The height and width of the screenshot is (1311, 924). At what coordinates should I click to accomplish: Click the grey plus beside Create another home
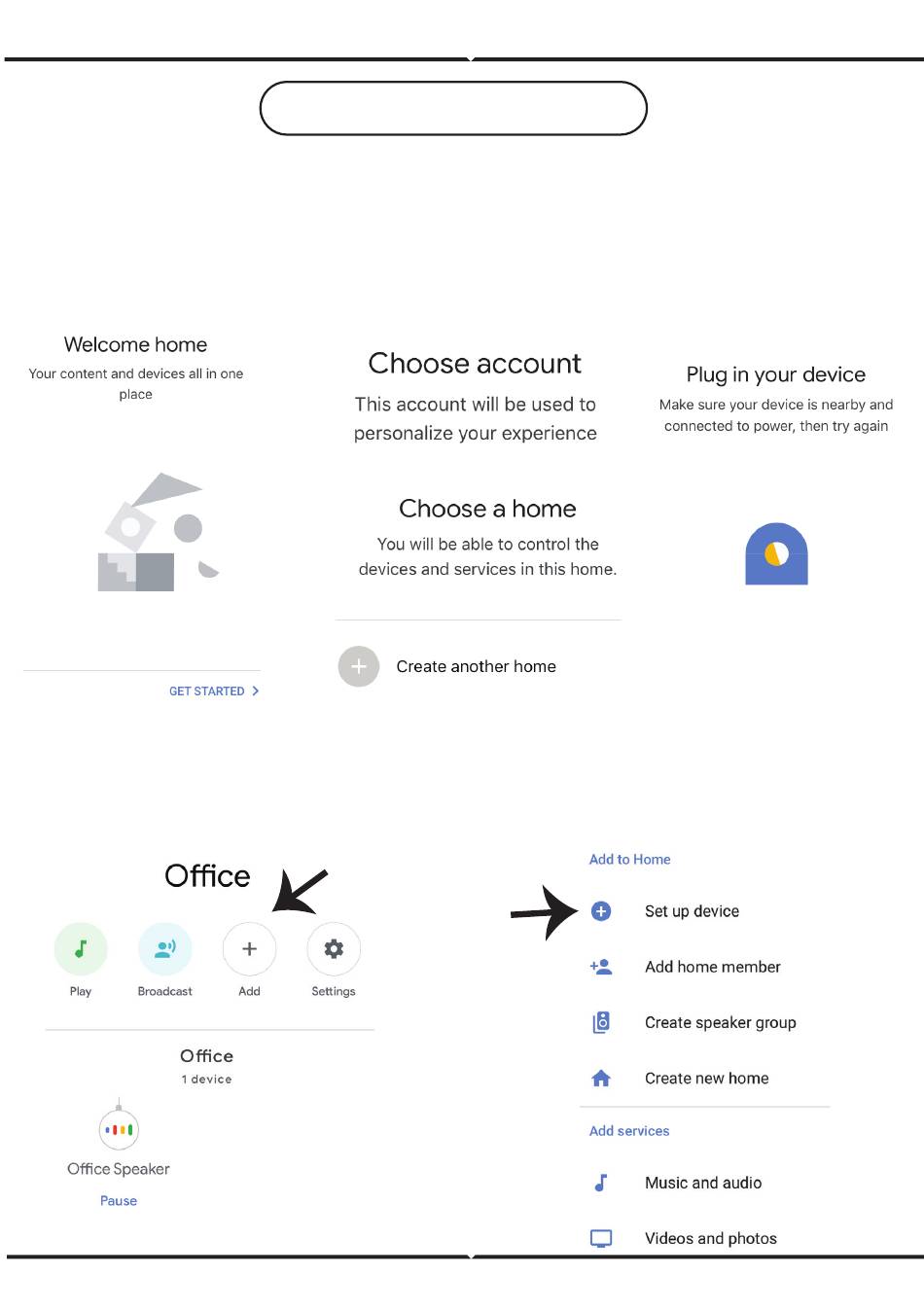click(x=359, y=666)
